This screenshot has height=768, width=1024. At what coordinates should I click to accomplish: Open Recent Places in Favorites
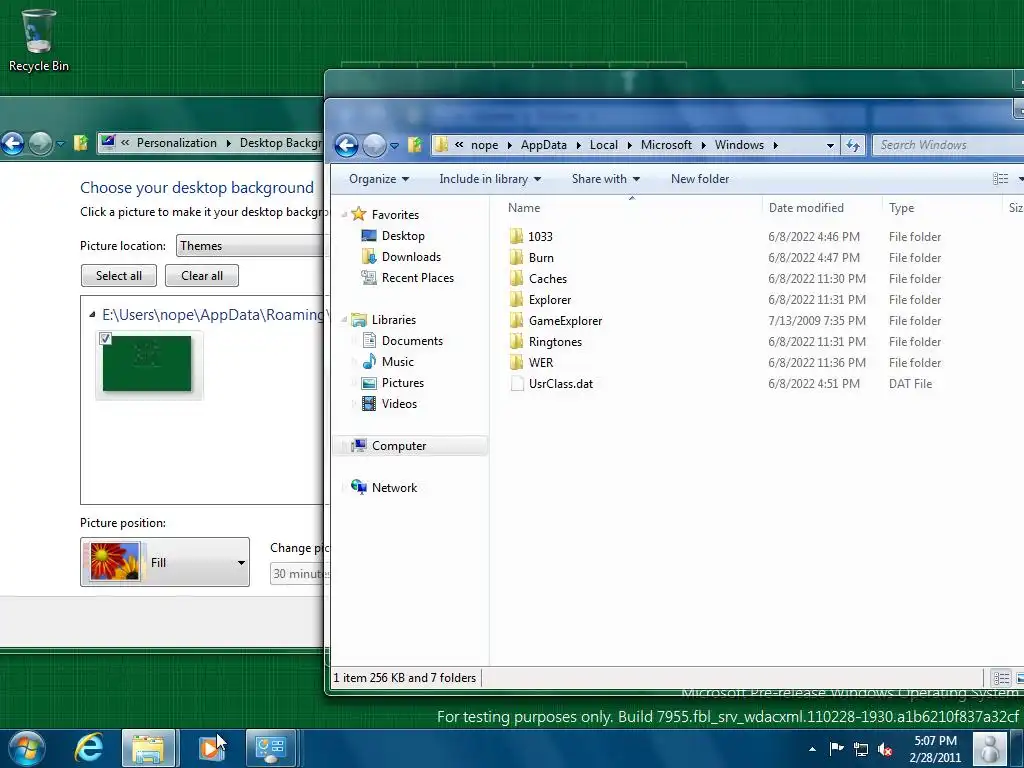pos(417,278)
